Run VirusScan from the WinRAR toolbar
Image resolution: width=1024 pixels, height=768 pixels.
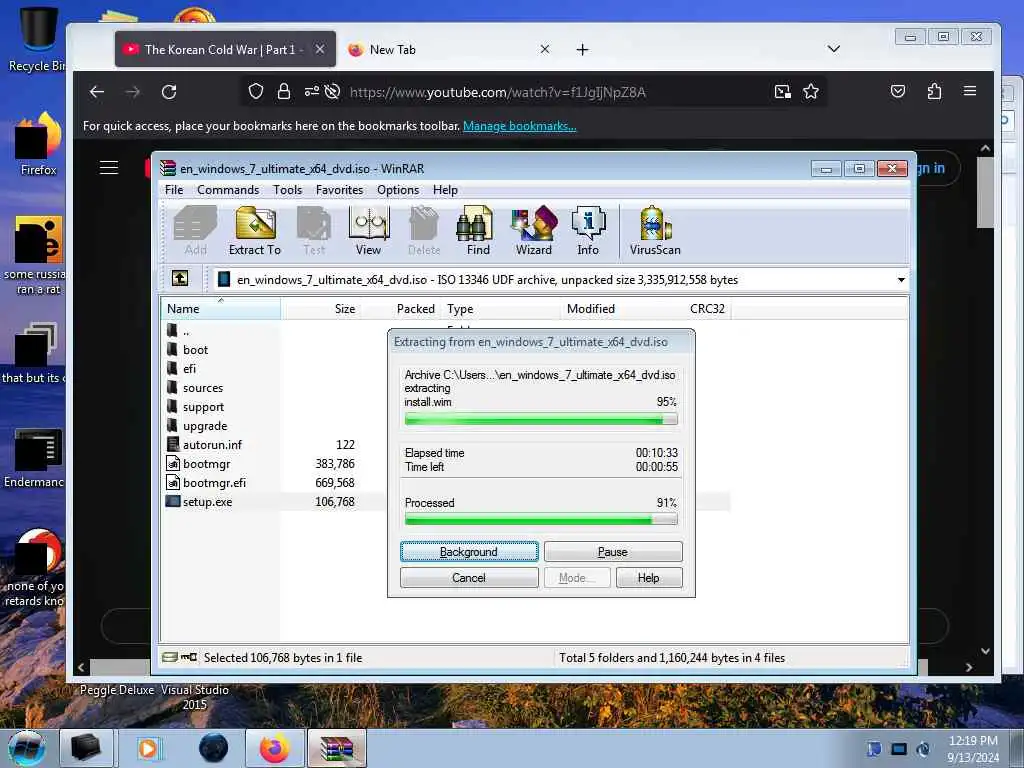(x=655, y=231)
